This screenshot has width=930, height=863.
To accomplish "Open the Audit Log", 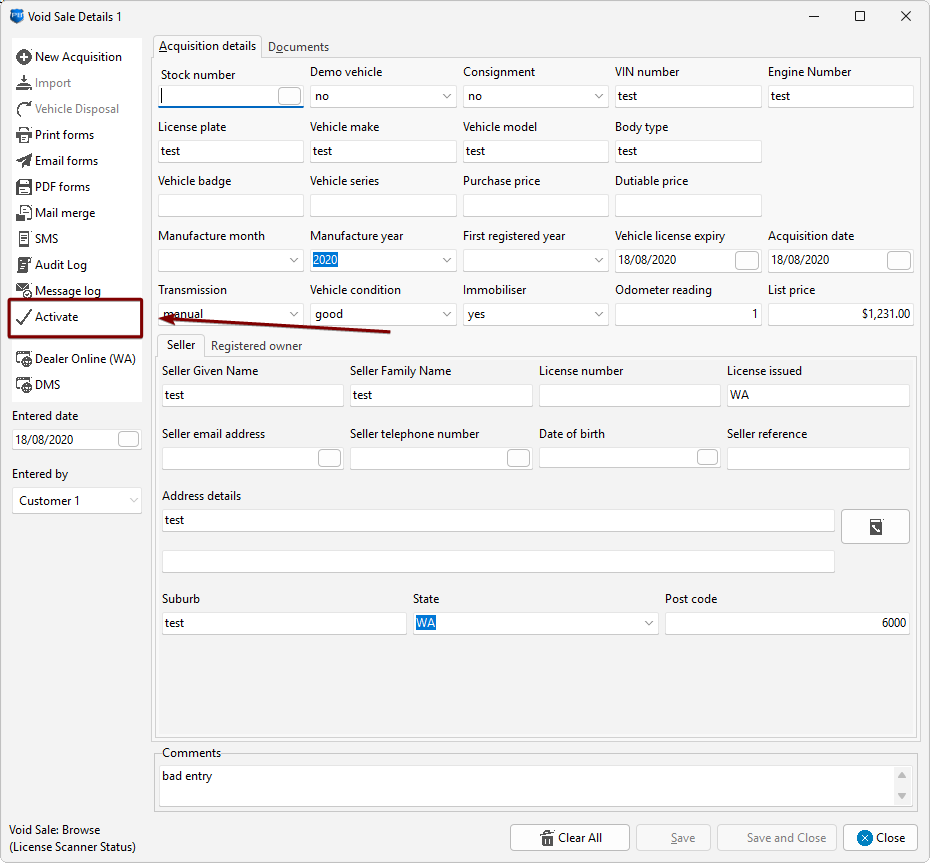I will [x=60, y=265].
